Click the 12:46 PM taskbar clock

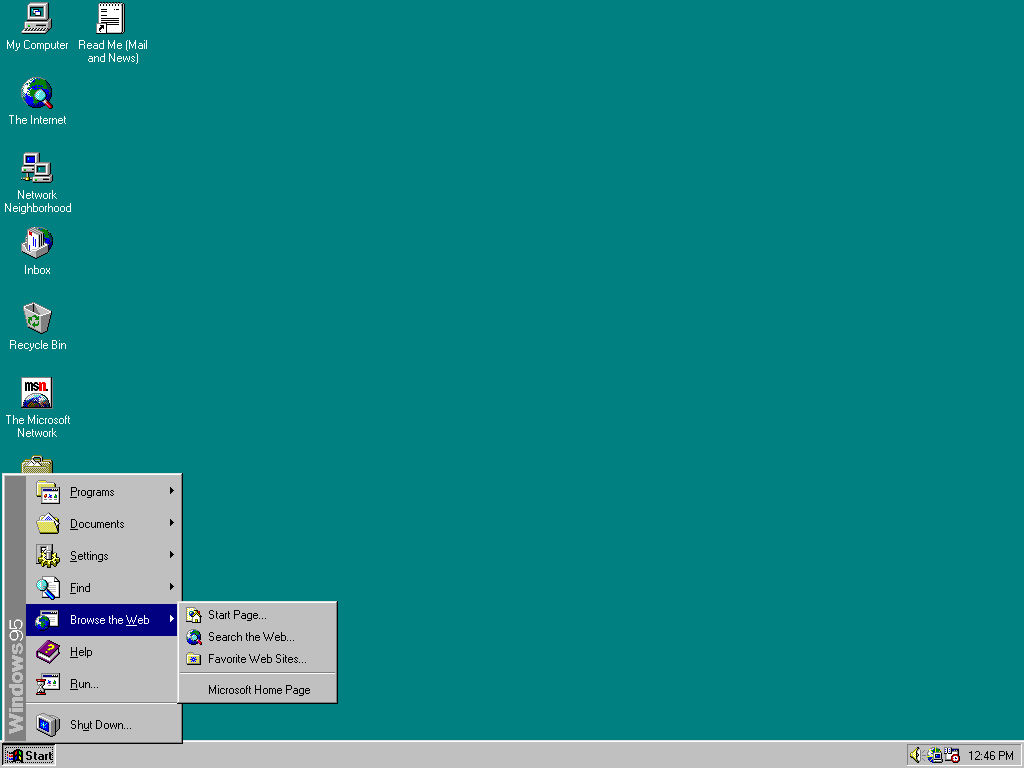coord(991,756)
